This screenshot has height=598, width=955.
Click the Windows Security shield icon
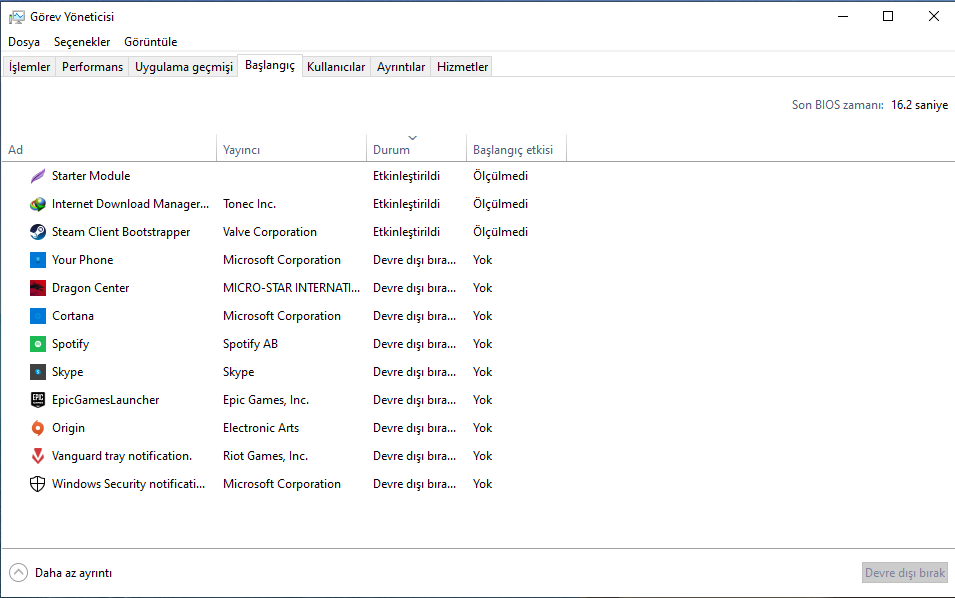tap(38, 484)
